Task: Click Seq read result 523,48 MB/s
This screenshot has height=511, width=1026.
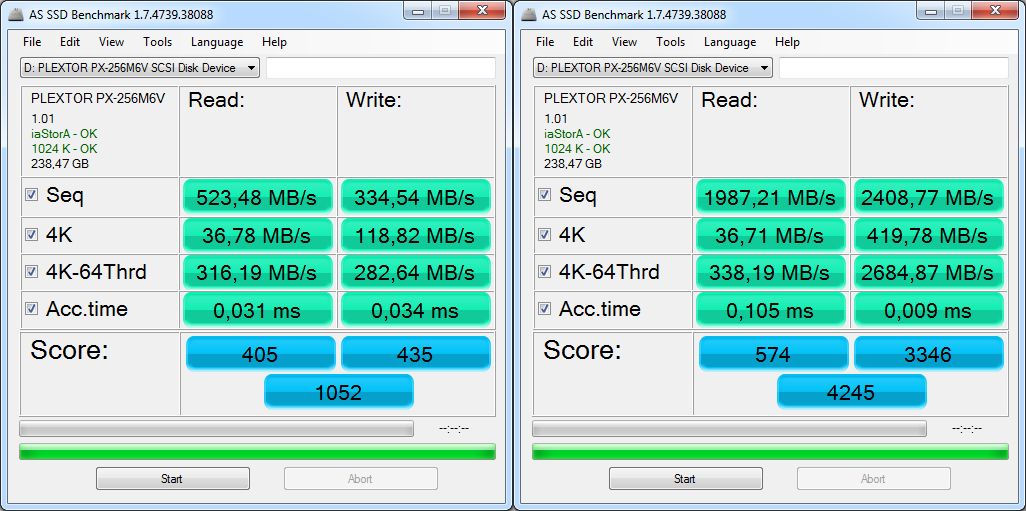Action: click(x=258, y=196)
